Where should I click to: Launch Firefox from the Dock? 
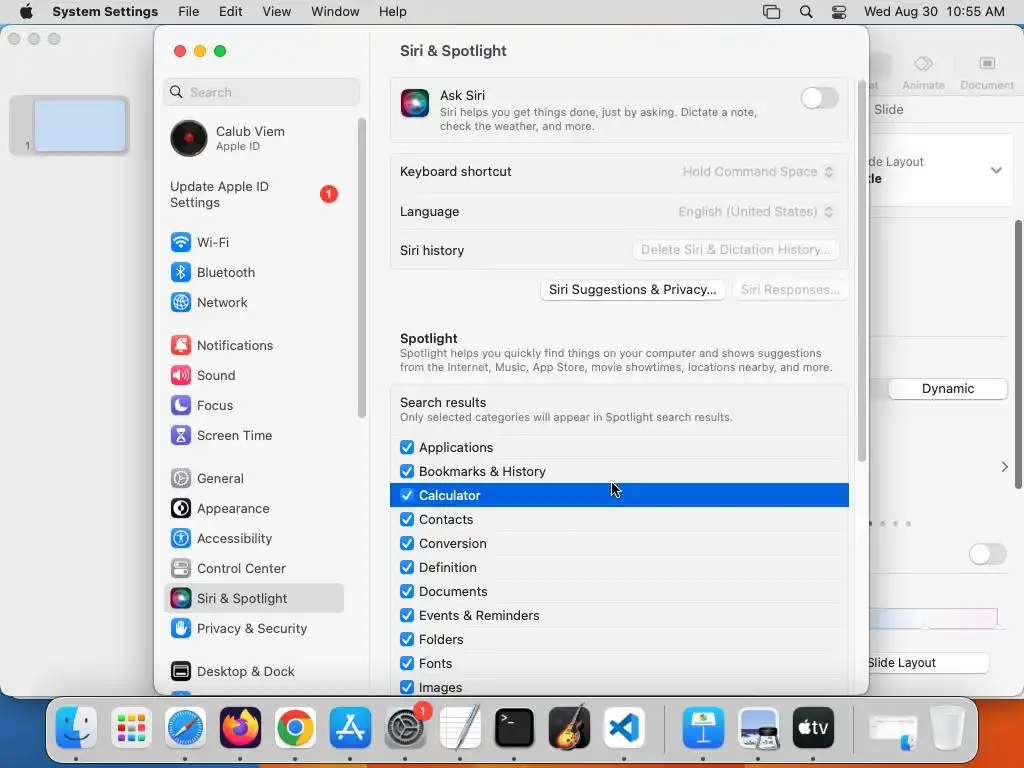click(x=240, y=728)
